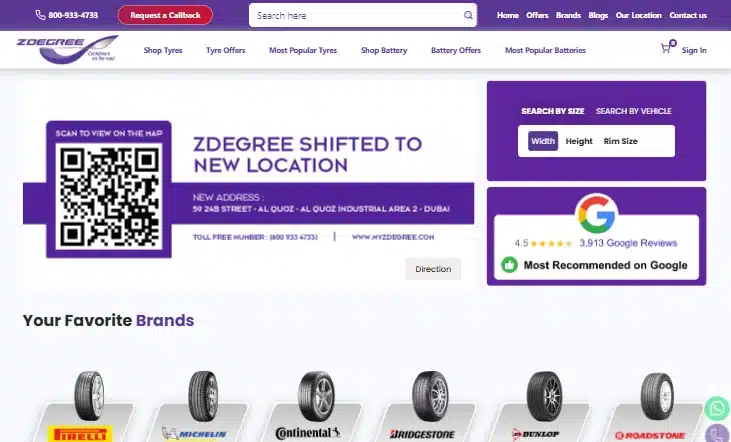Open the Height size selector
The width and height of the screenshot is (731, 442).
579,141
